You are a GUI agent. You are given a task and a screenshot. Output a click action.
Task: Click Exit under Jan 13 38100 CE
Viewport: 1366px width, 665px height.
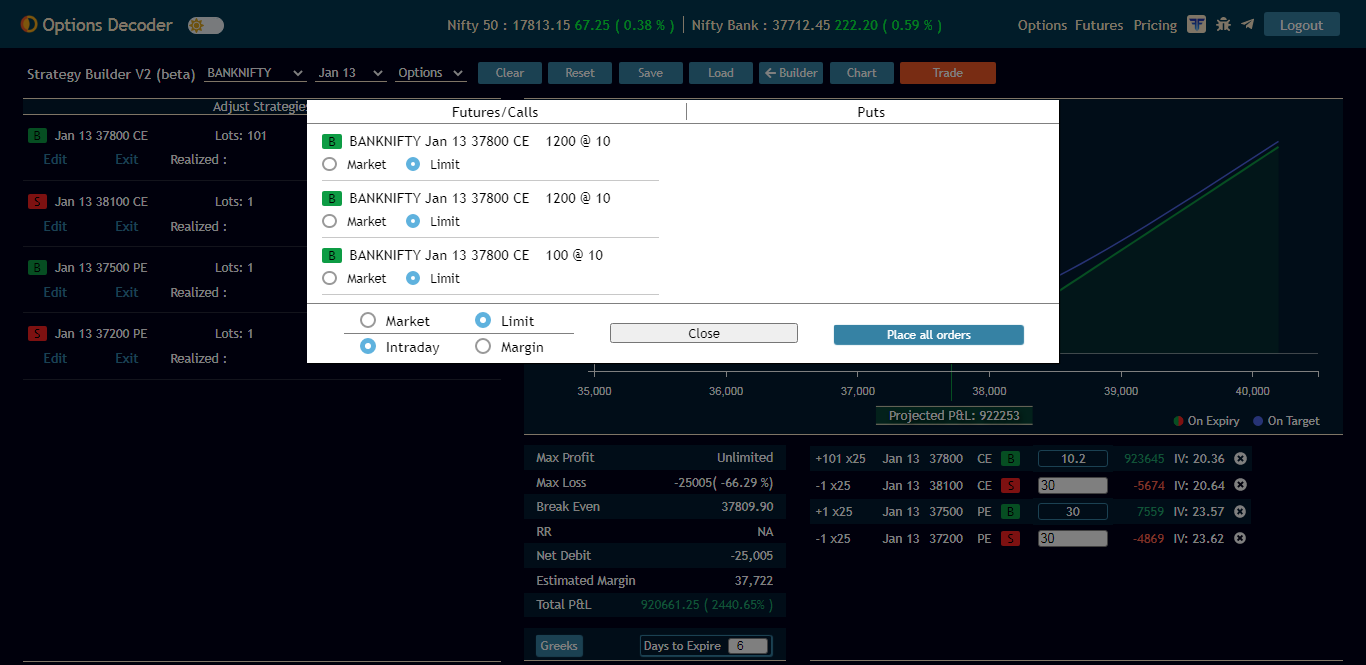pyautogui.click(x=127, y=226)
